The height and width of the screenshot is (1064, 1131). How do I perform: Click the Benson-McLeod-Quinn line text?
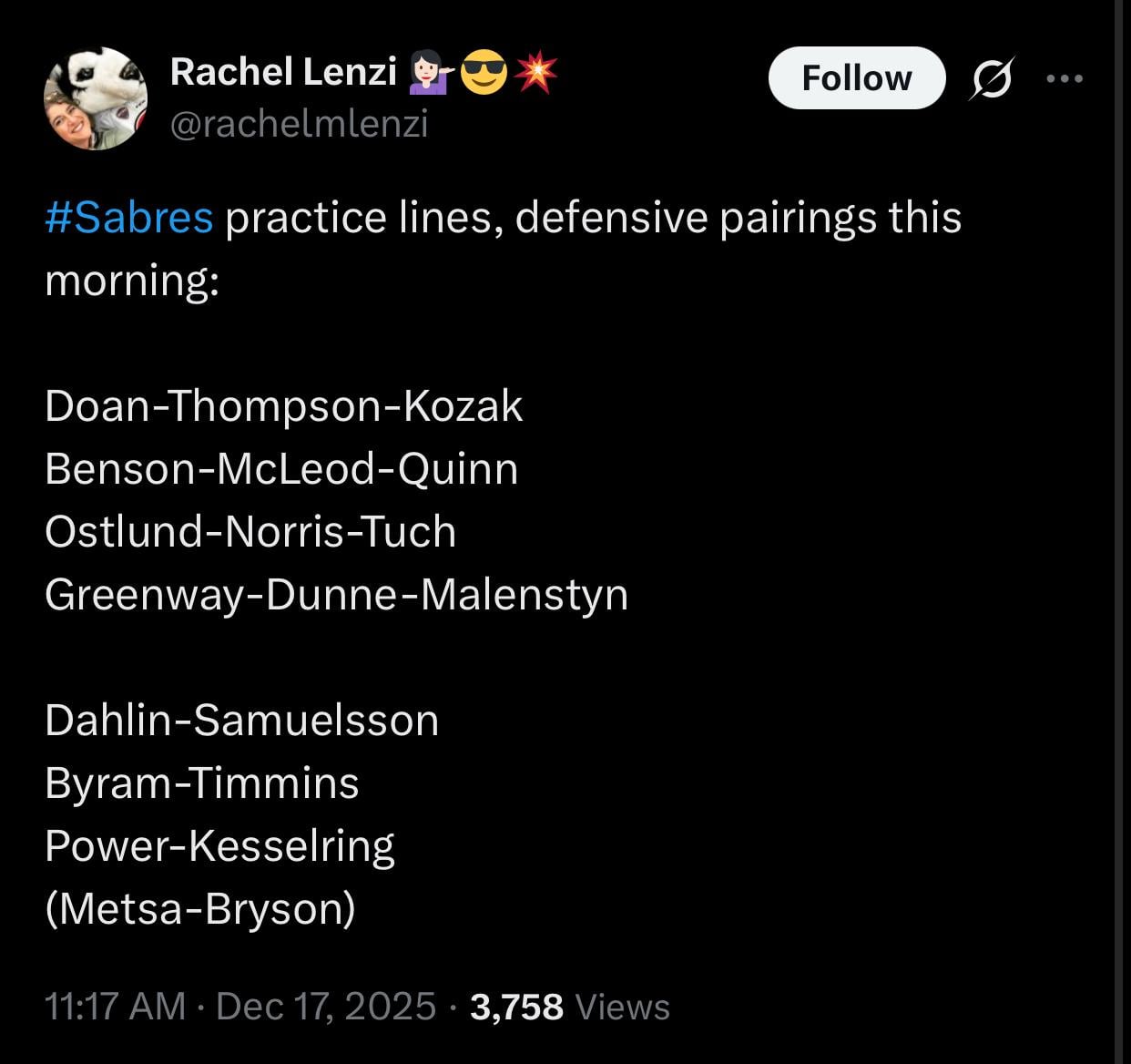tap(281, 469)
